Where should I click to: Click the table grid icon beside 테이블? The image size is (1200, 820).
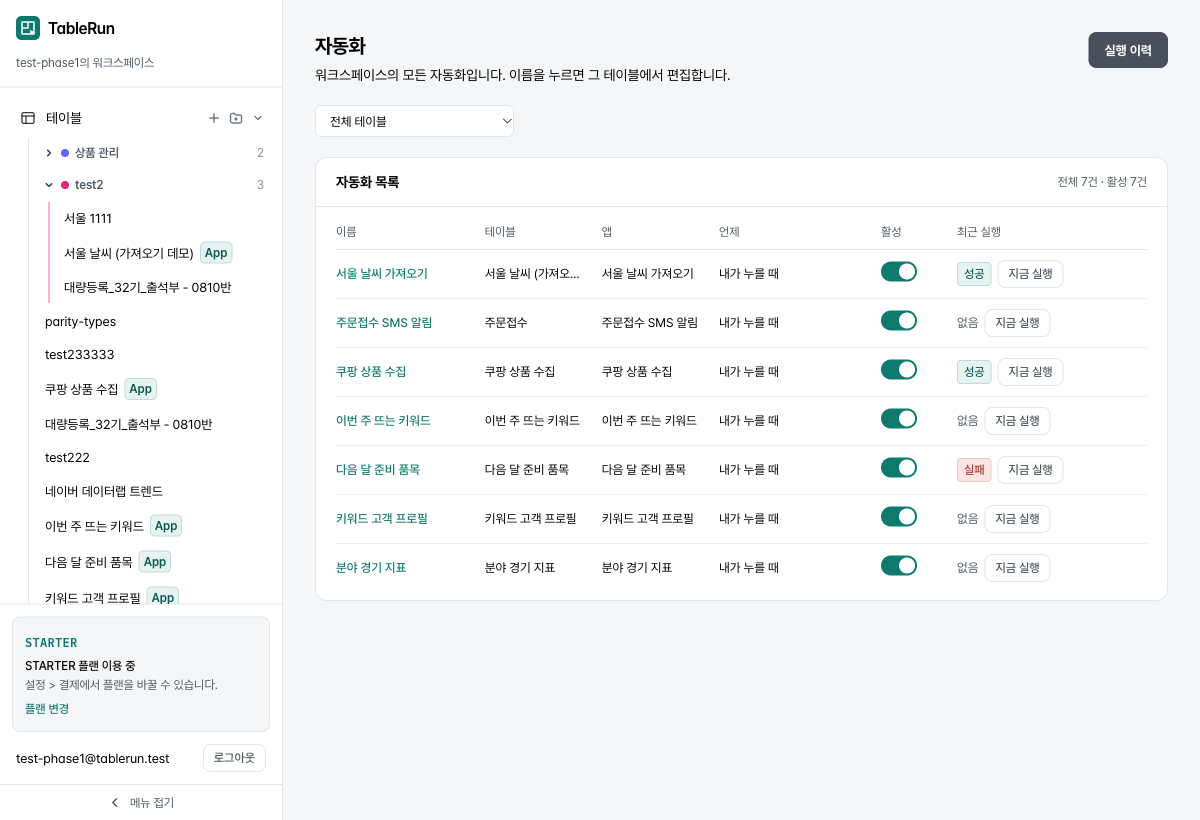coord(28,118)
